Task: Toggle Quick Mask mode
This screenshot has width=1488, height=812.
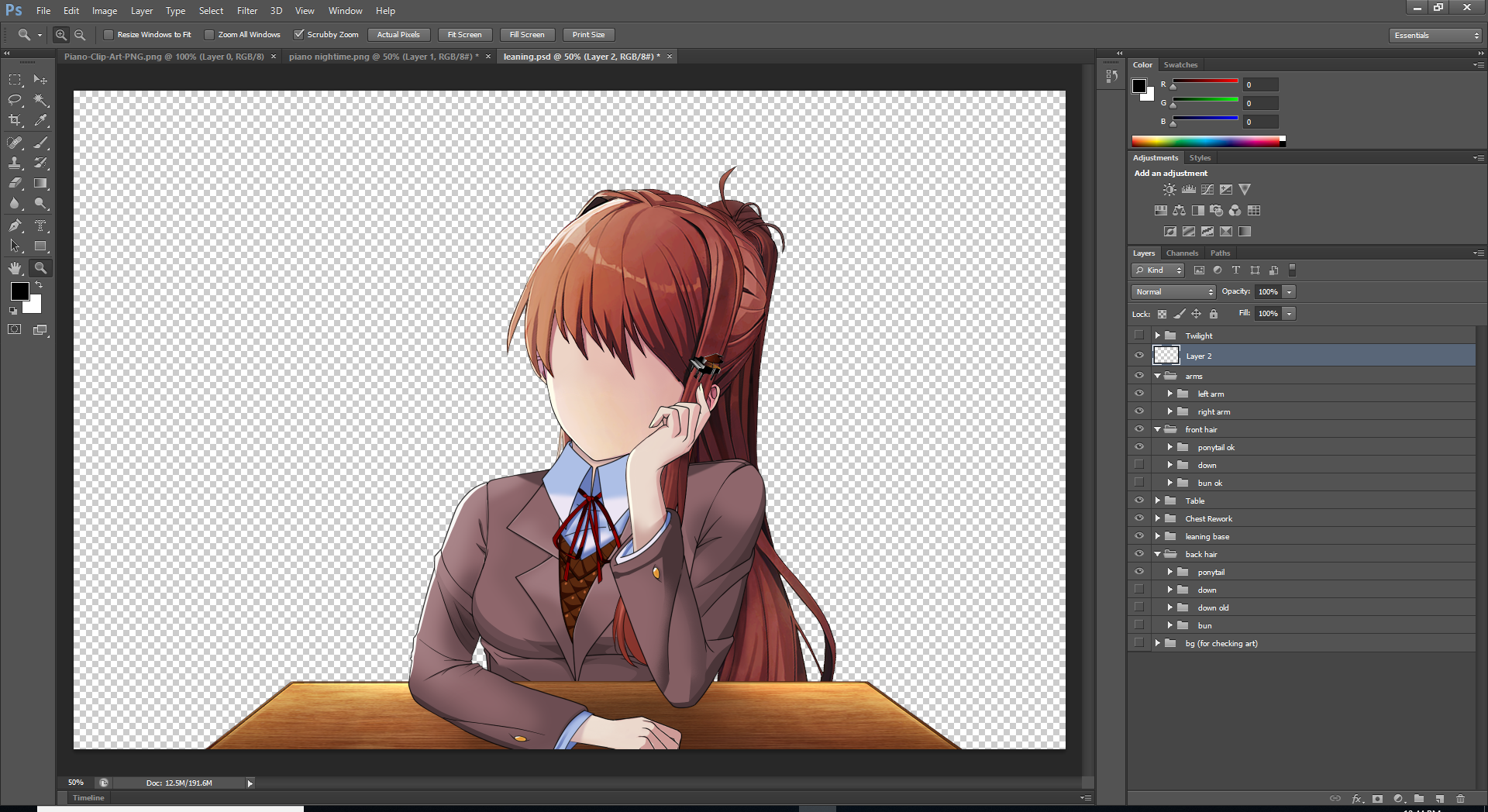Action: 15,329
